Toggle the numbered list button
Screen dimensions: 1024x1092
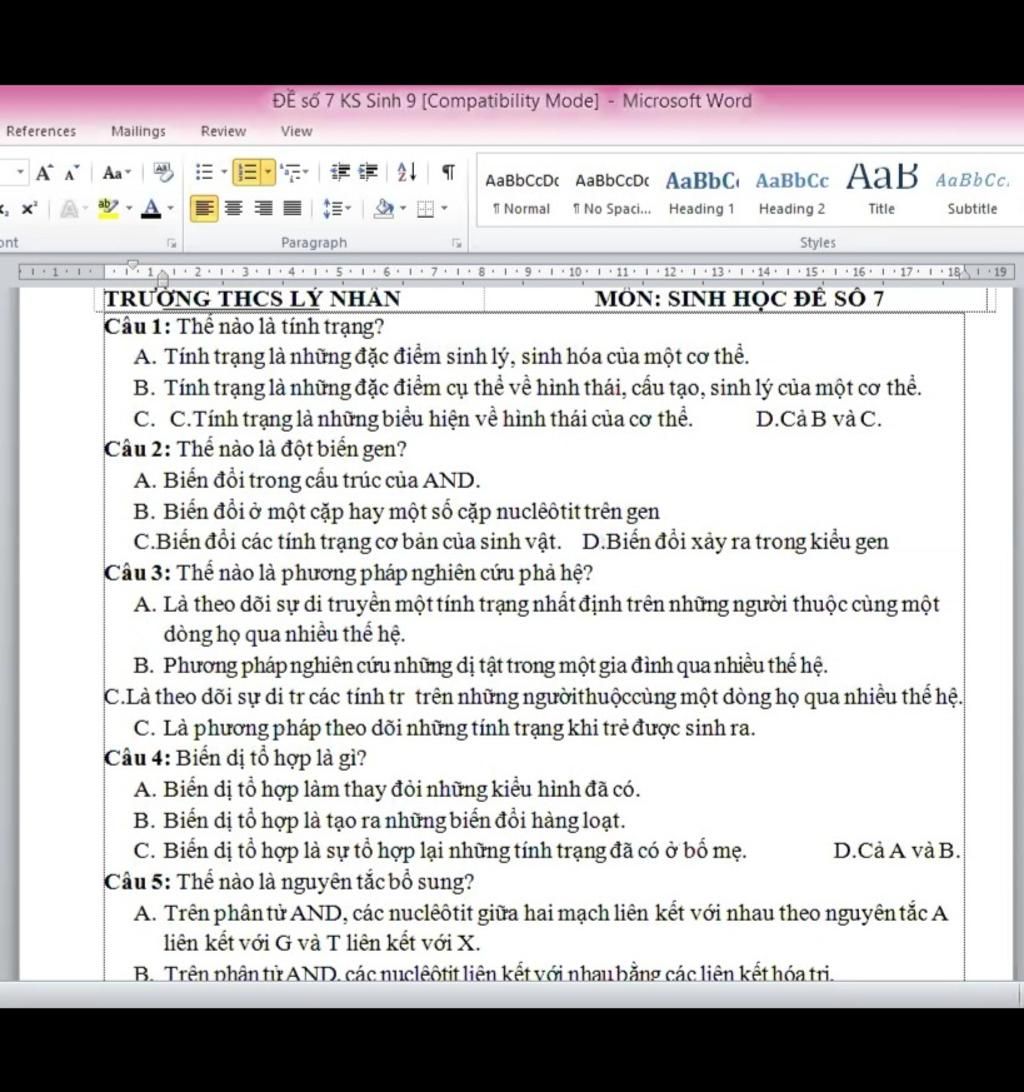[x=244, y=173]
